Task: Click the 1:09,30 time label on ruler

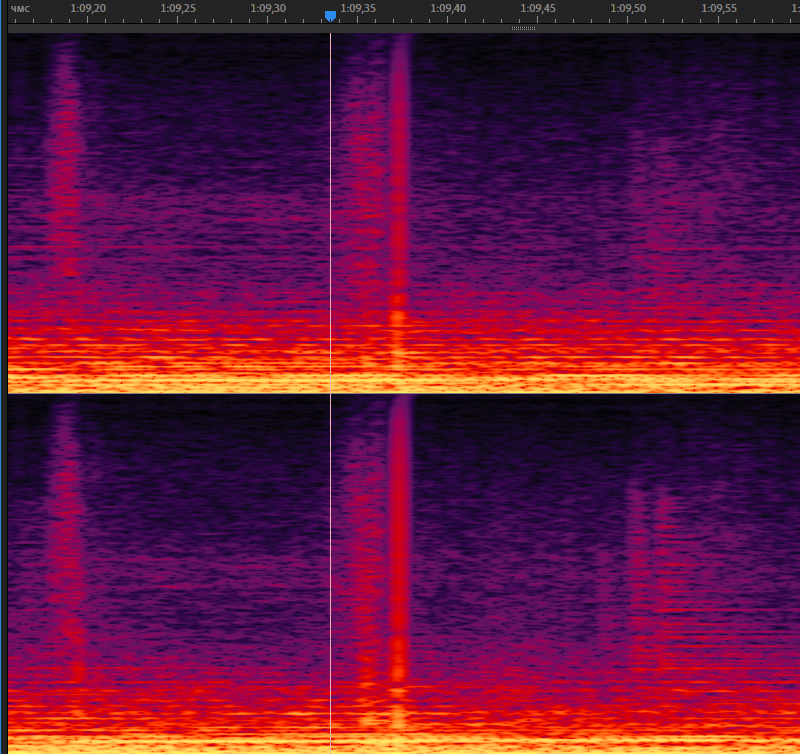Action: [x=268, y=8]
